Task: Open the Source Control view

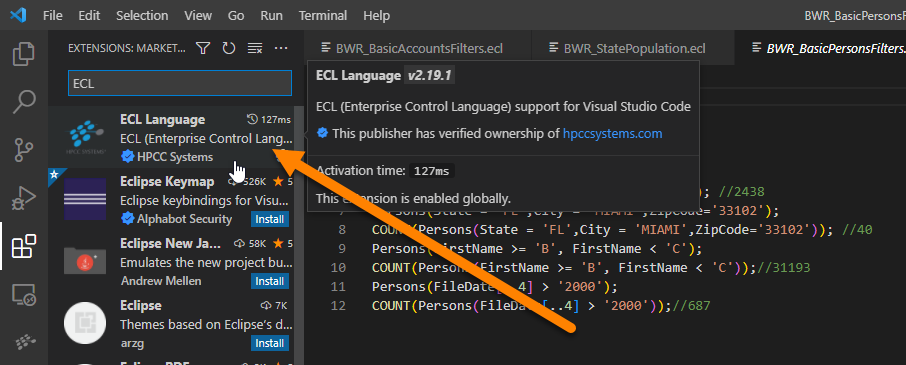Action: tap(24, 151)
